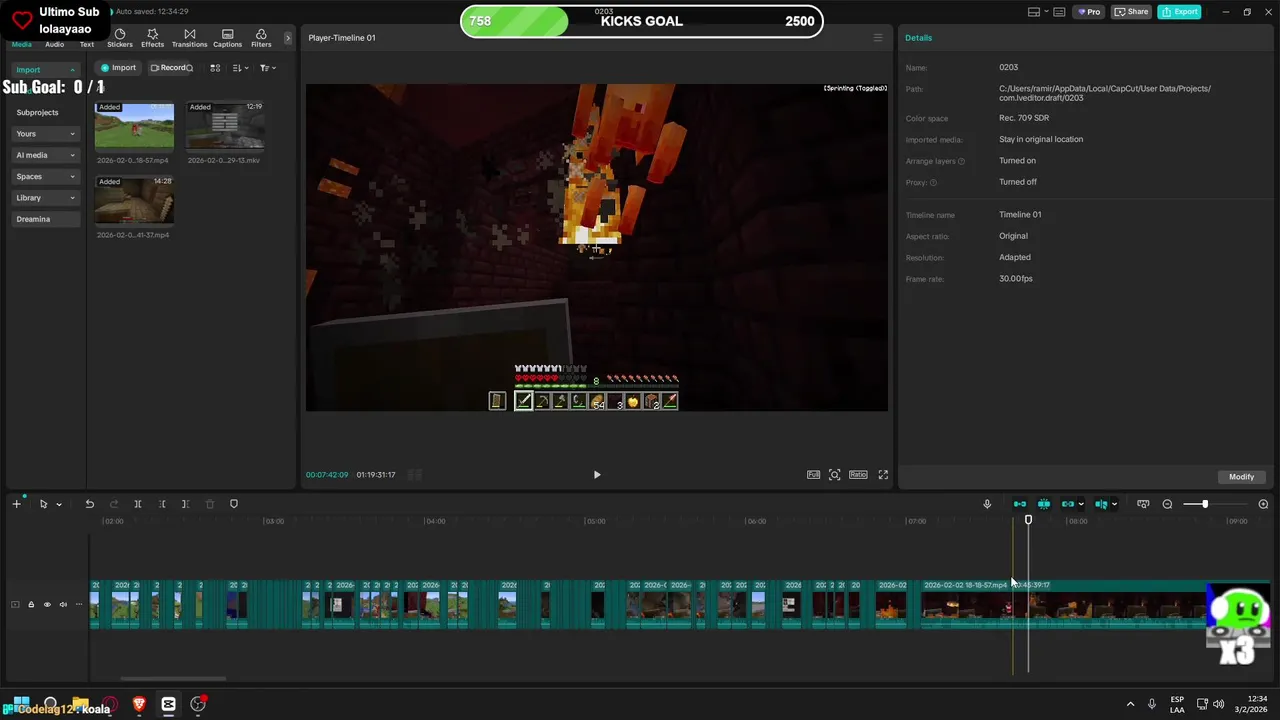1280x720 pixels.
Task: Open media search magnifier
Action: tap(190, 68)
